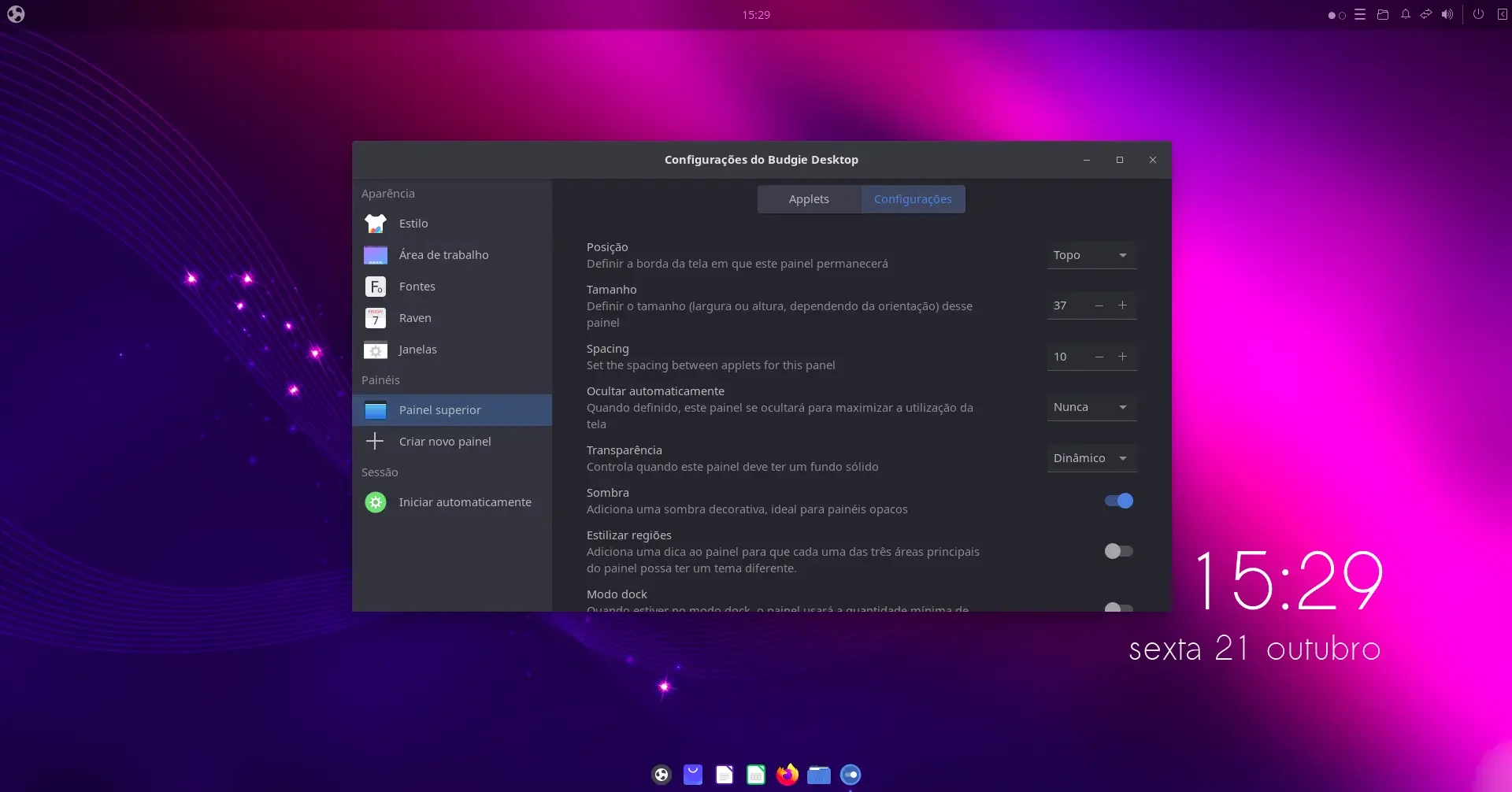Image resolution: width=1512 pixels, height=792 pixels.
Task: Switch to the Configurações tab
Action: point(913,199)
